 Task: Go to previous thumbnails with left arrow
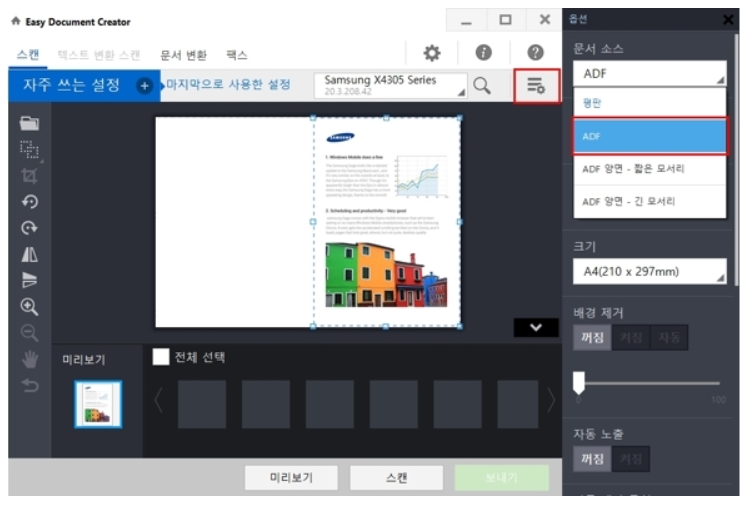[159, 400]
